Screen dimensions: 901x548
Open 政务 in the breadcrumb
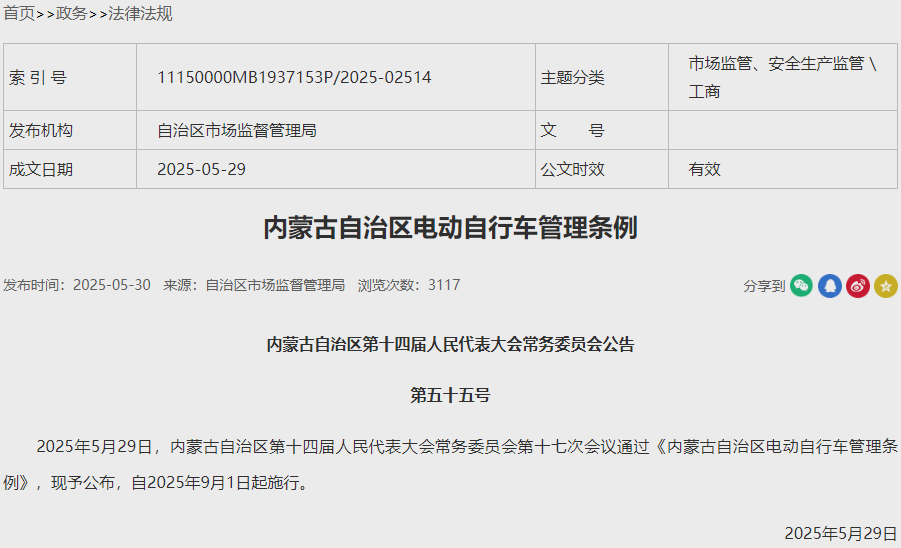[71, 13]
